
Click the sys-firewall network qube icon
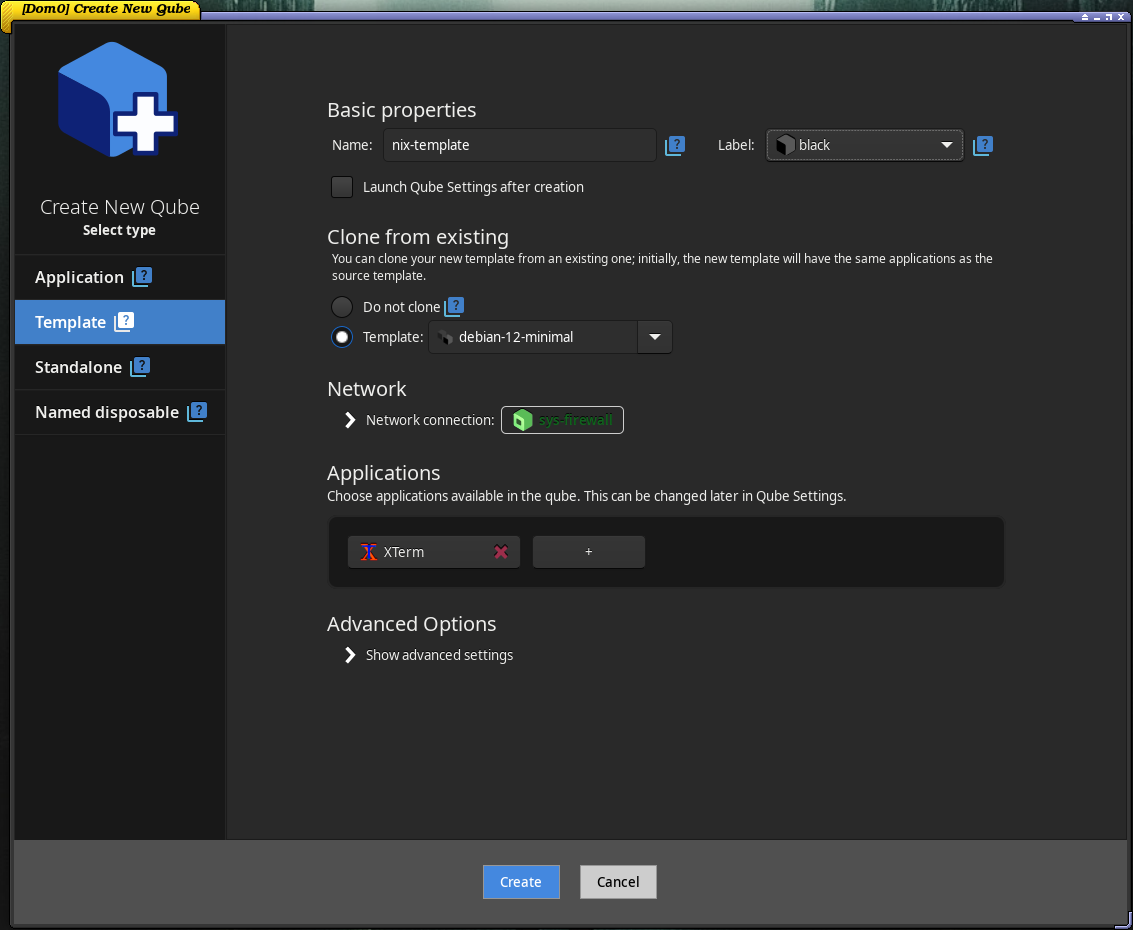click(522, 420)
